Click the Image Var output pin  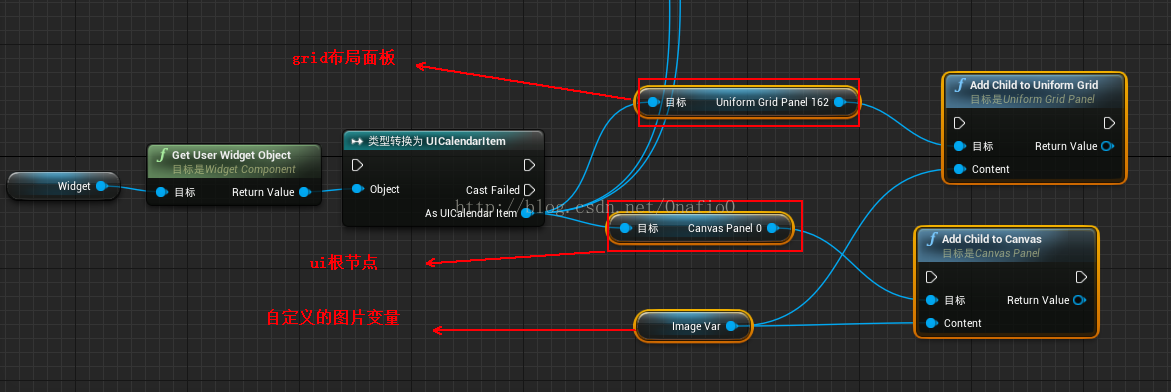[x=732, y=326]
